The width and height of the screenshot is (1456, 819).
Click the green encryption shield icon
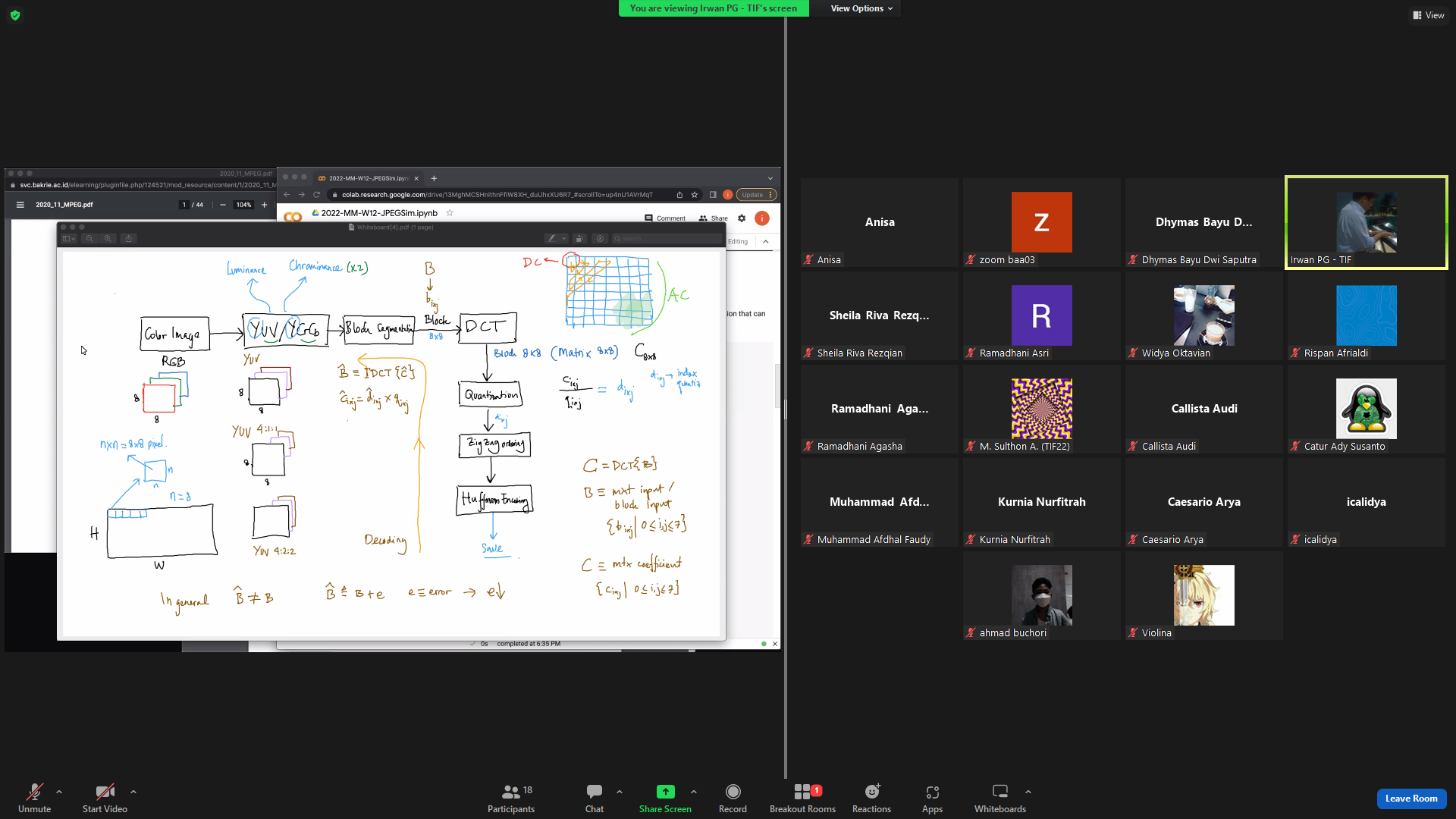15,15
